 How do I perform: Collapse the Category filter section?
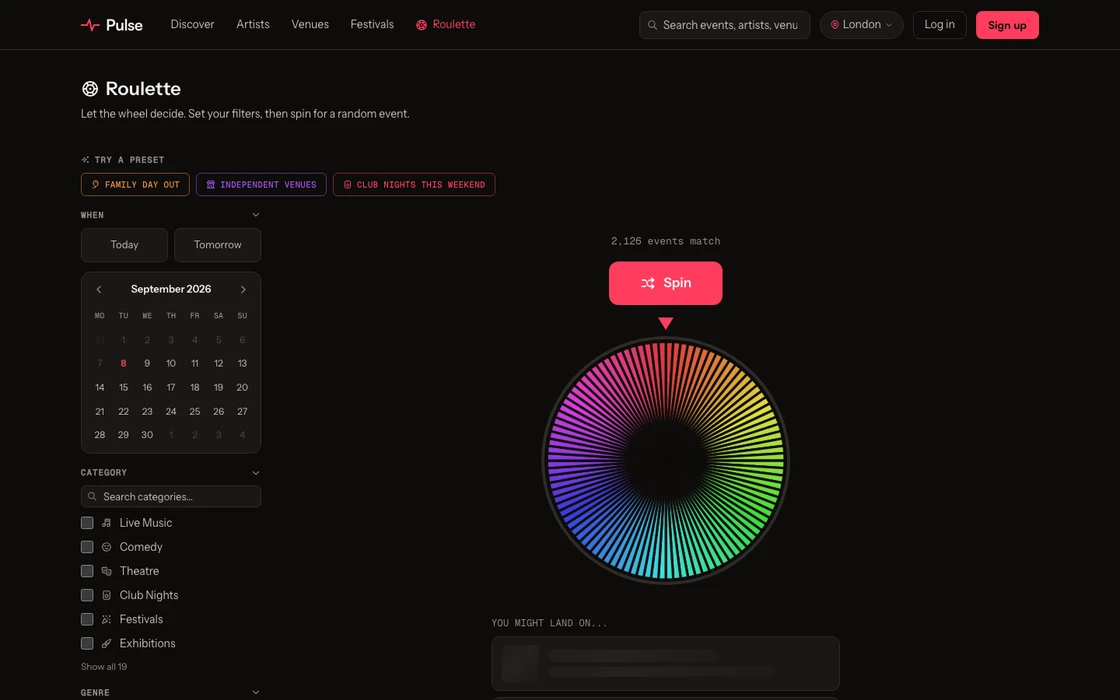pos(256,473)
